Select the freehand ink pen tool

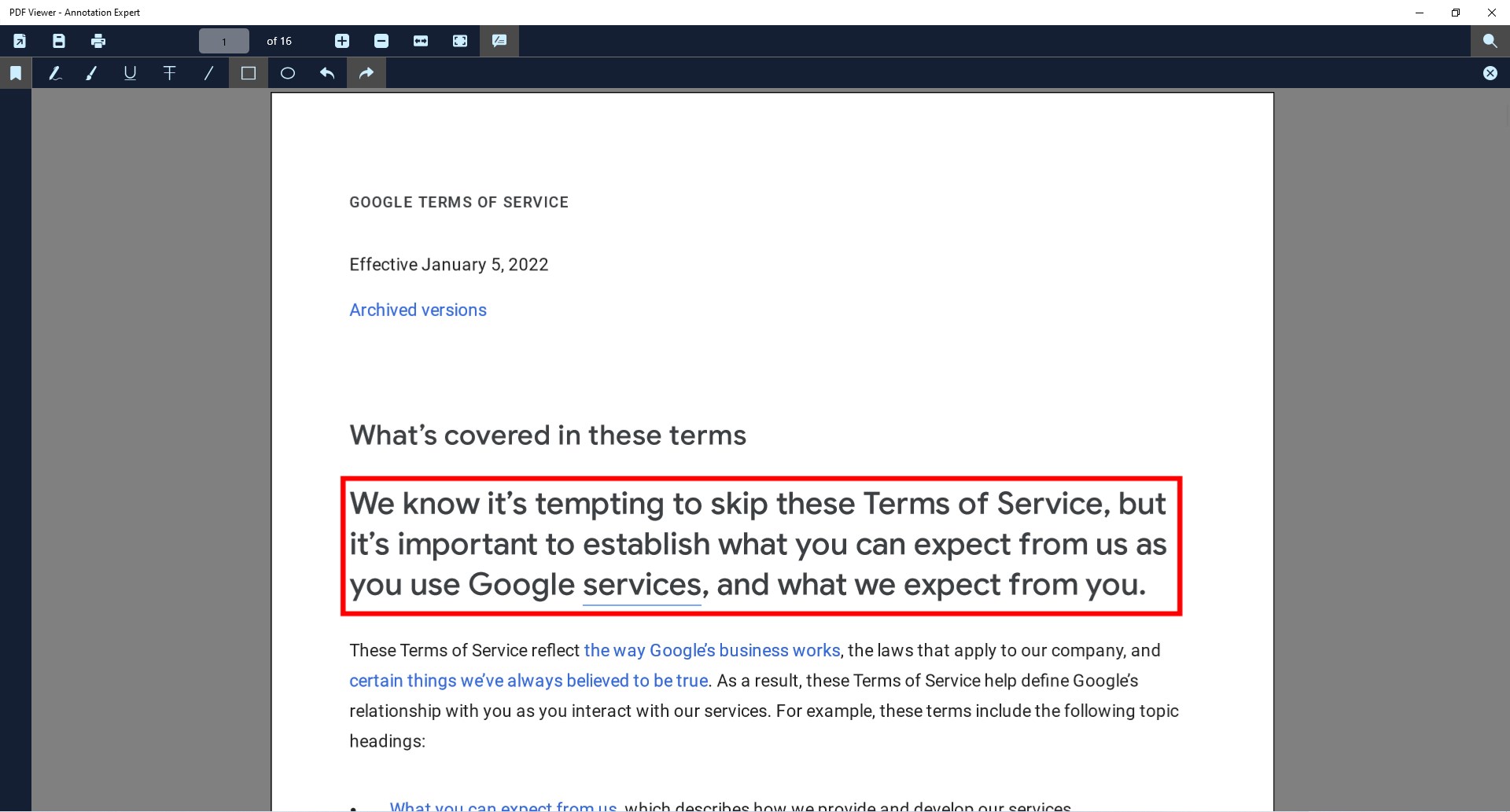55,73
